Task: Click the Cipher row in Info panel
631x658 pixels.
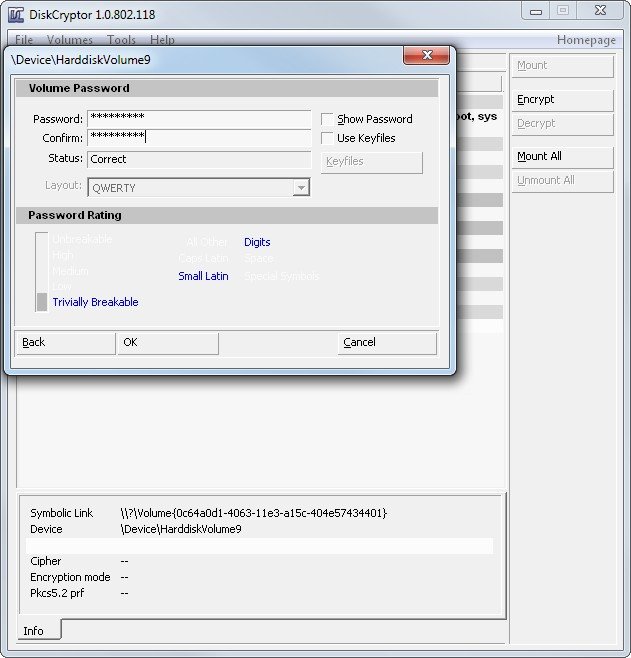Action: (x=259, y=561)
